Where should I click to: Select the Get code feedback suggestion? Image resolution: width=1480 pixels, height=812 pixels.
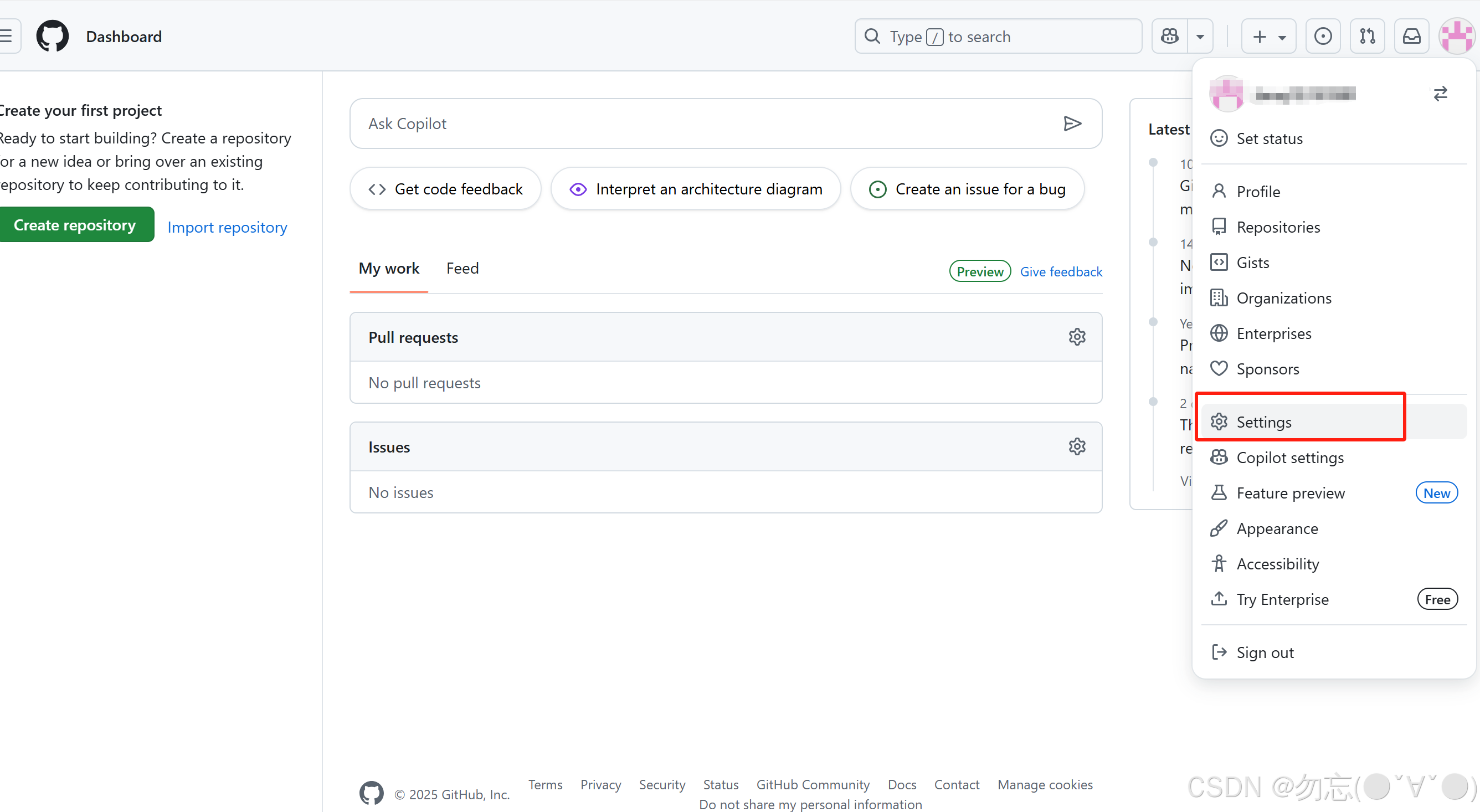click(445, 188)
